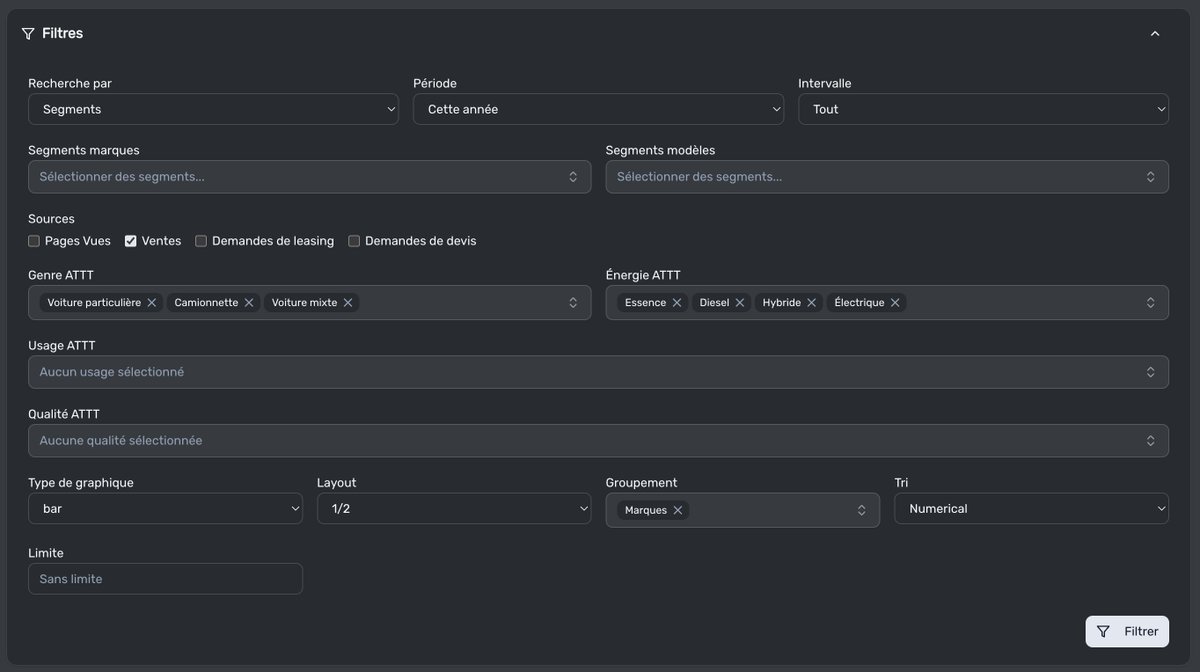Remove the Hybride energy tag
The height and width of the screenshot is (672, 1200).
tap(812, 302)
